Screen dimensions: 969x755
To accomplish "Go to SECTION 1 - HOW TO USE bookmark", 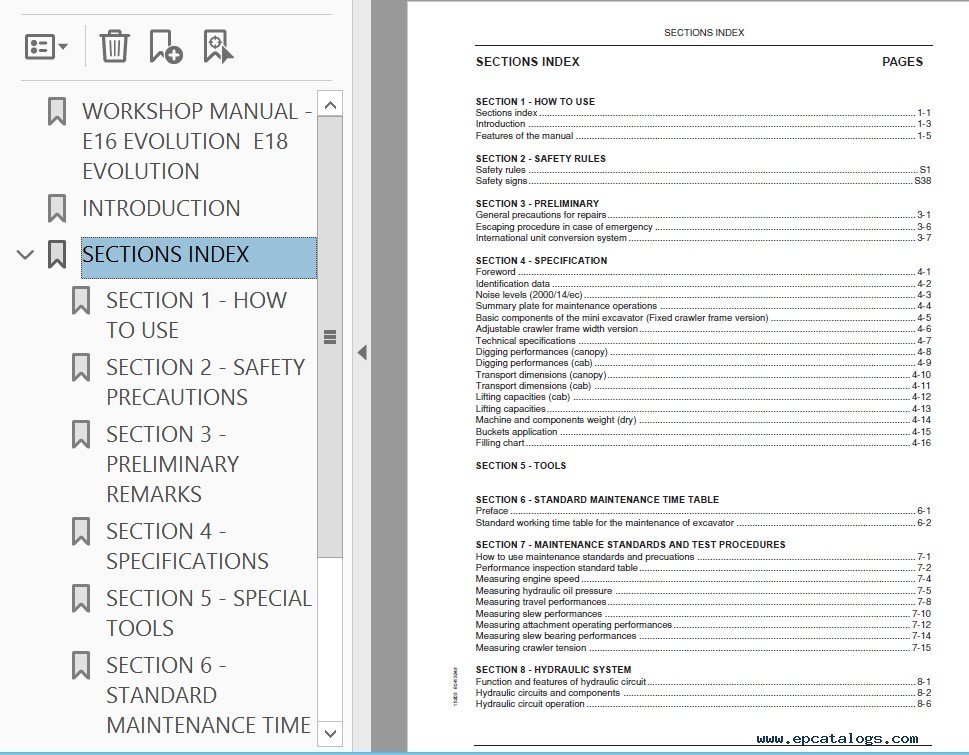I will click(x=197, y=315).
